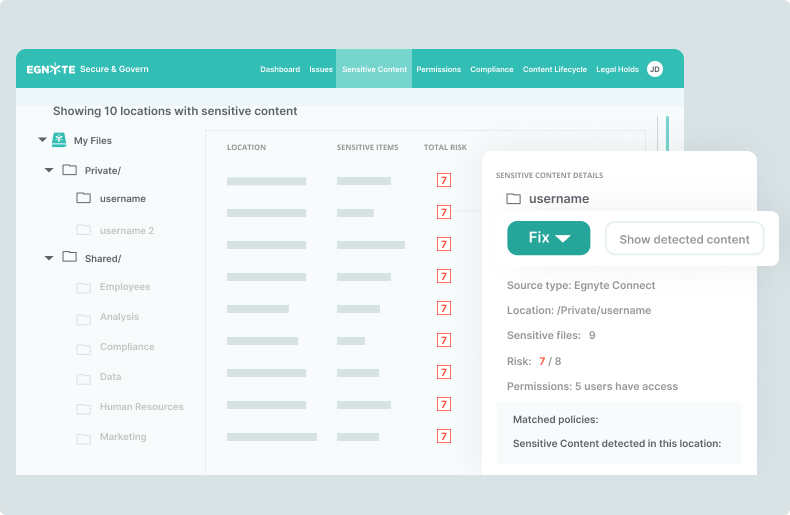Image resolution: width=790 pixels, height=515 pixels.
Task: Select the username folder in tree
Action: (x=122, y=199)
